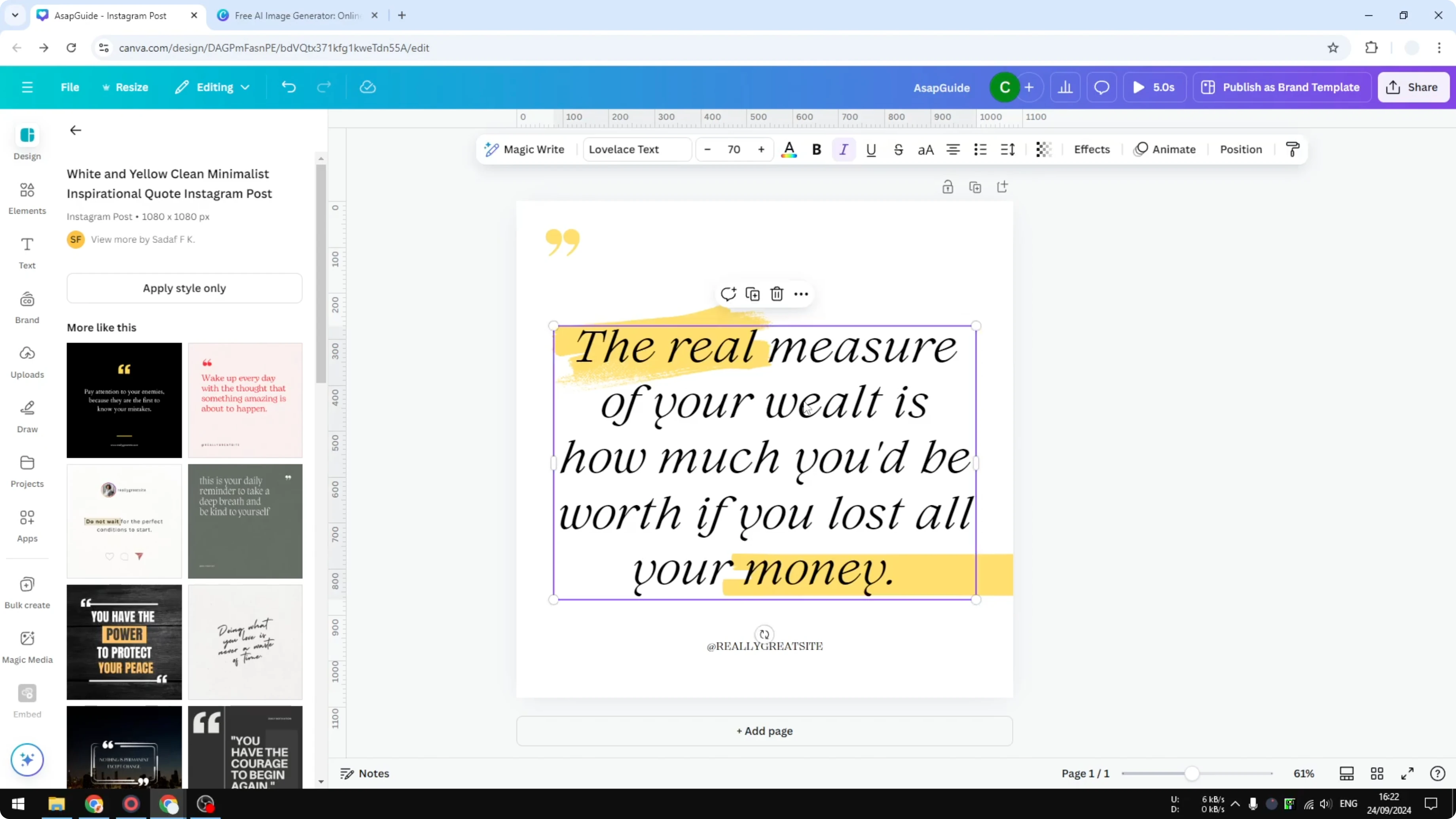The image size is (1456, 819).
Task: Play the 5.0s presentation preview
Action: [1154, 87]
